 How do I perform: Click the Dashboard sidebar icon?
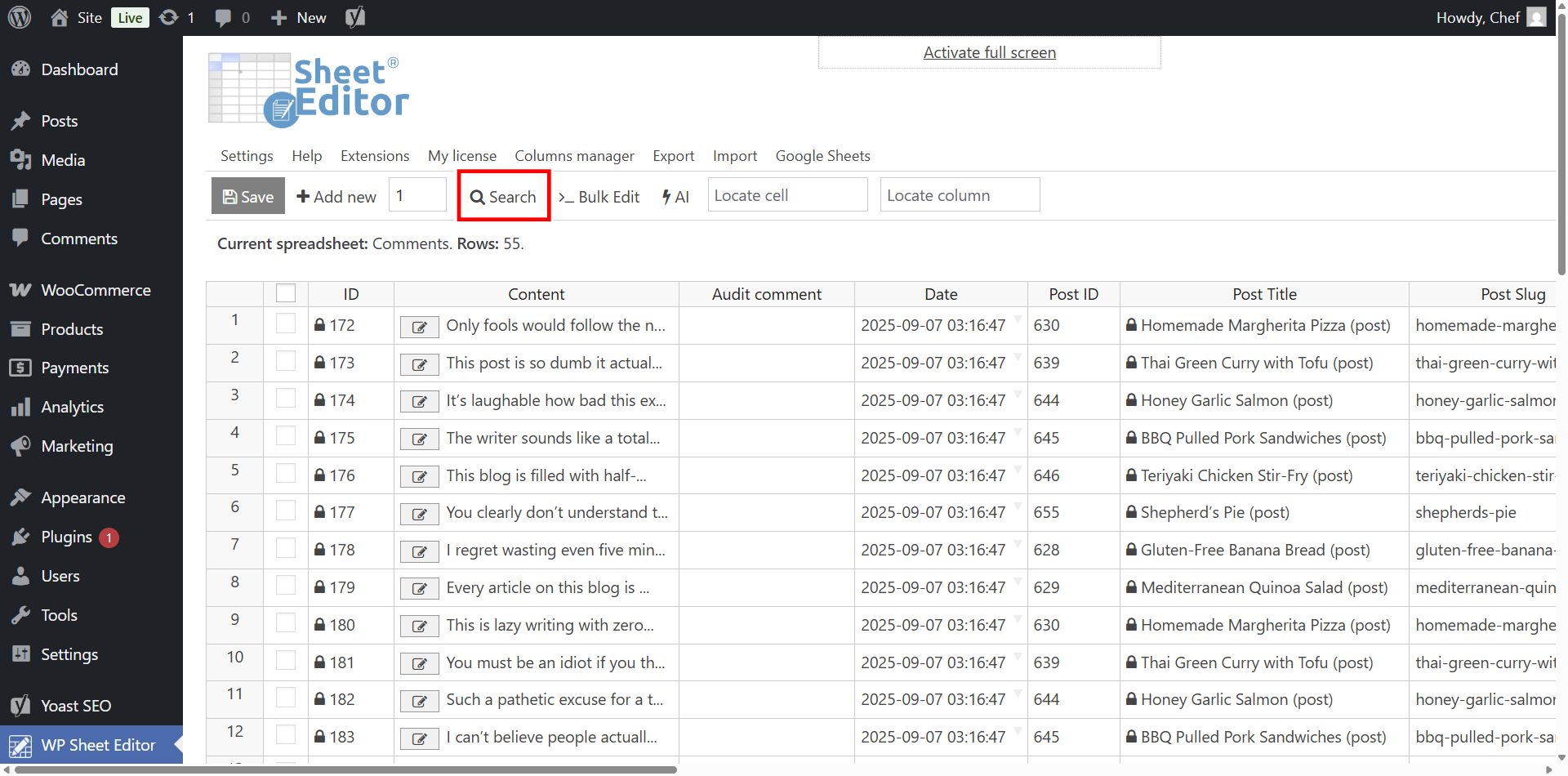click(x=20, y=69)
